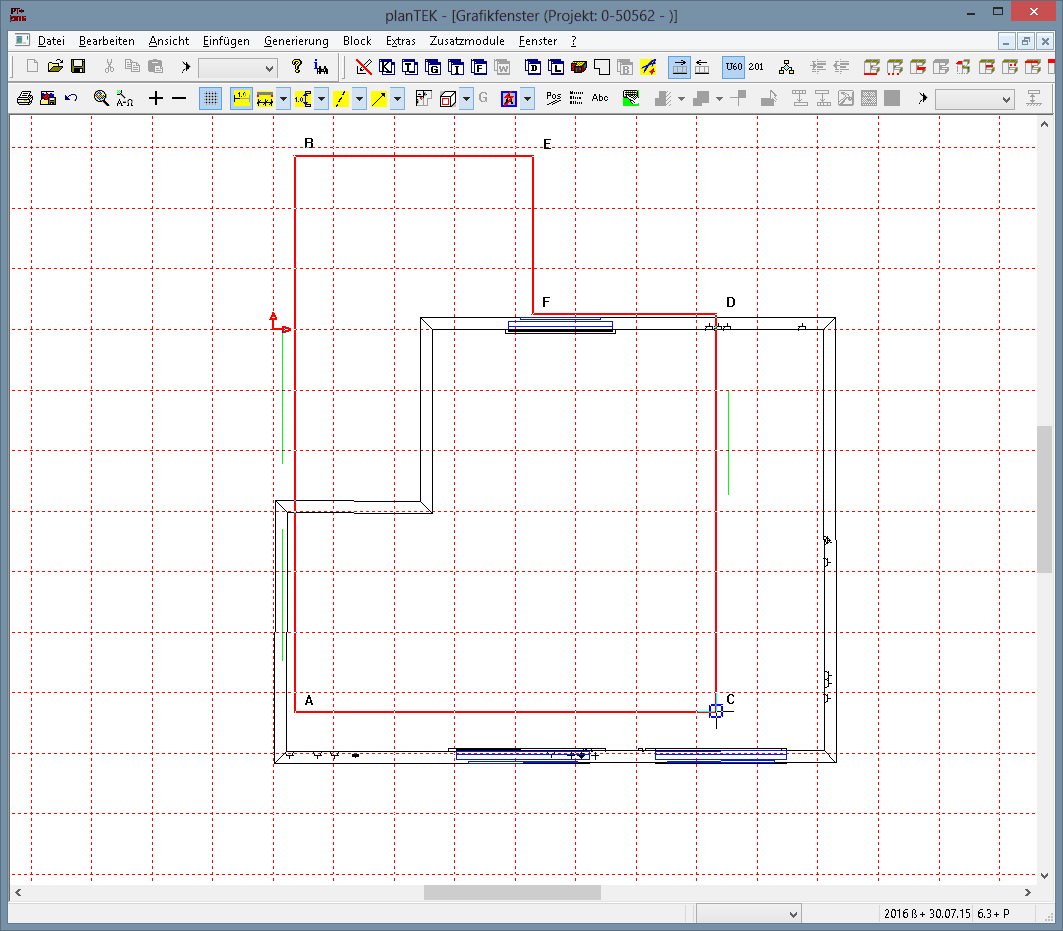Open the status bar dropdown at bottom
Screen dimensions: 1063x931
point(748,914)
